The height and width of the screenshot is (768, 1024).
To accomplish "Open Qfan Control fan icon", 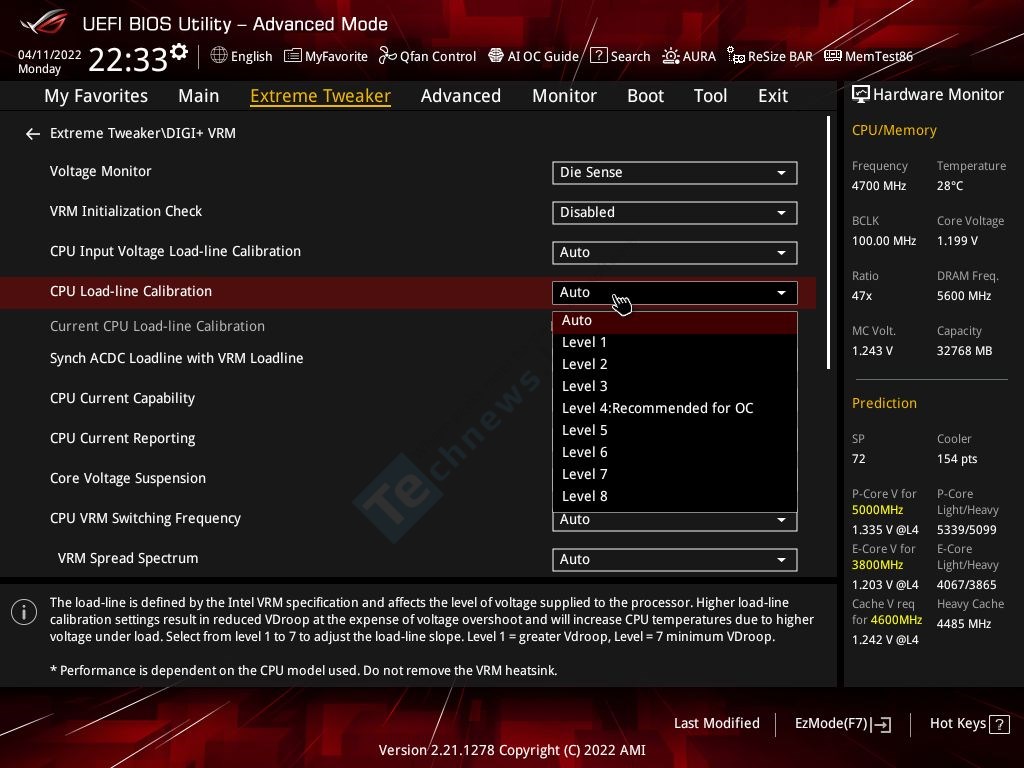I will 387,56.
